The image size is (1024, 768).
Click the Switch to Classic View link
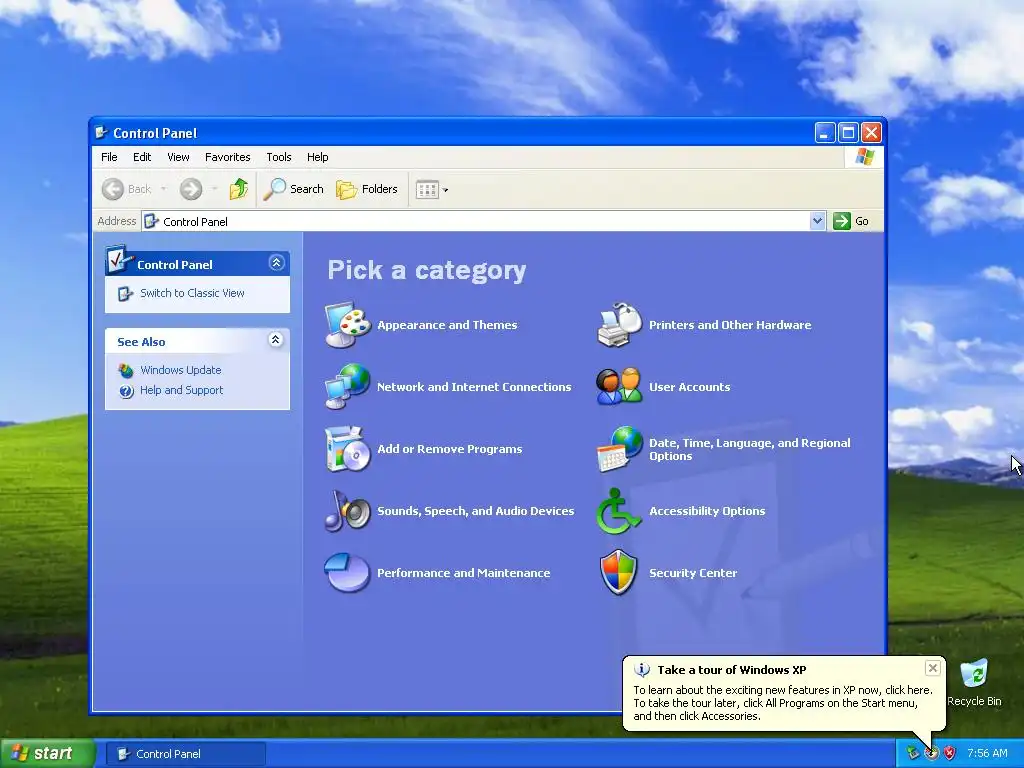point(192,293)
